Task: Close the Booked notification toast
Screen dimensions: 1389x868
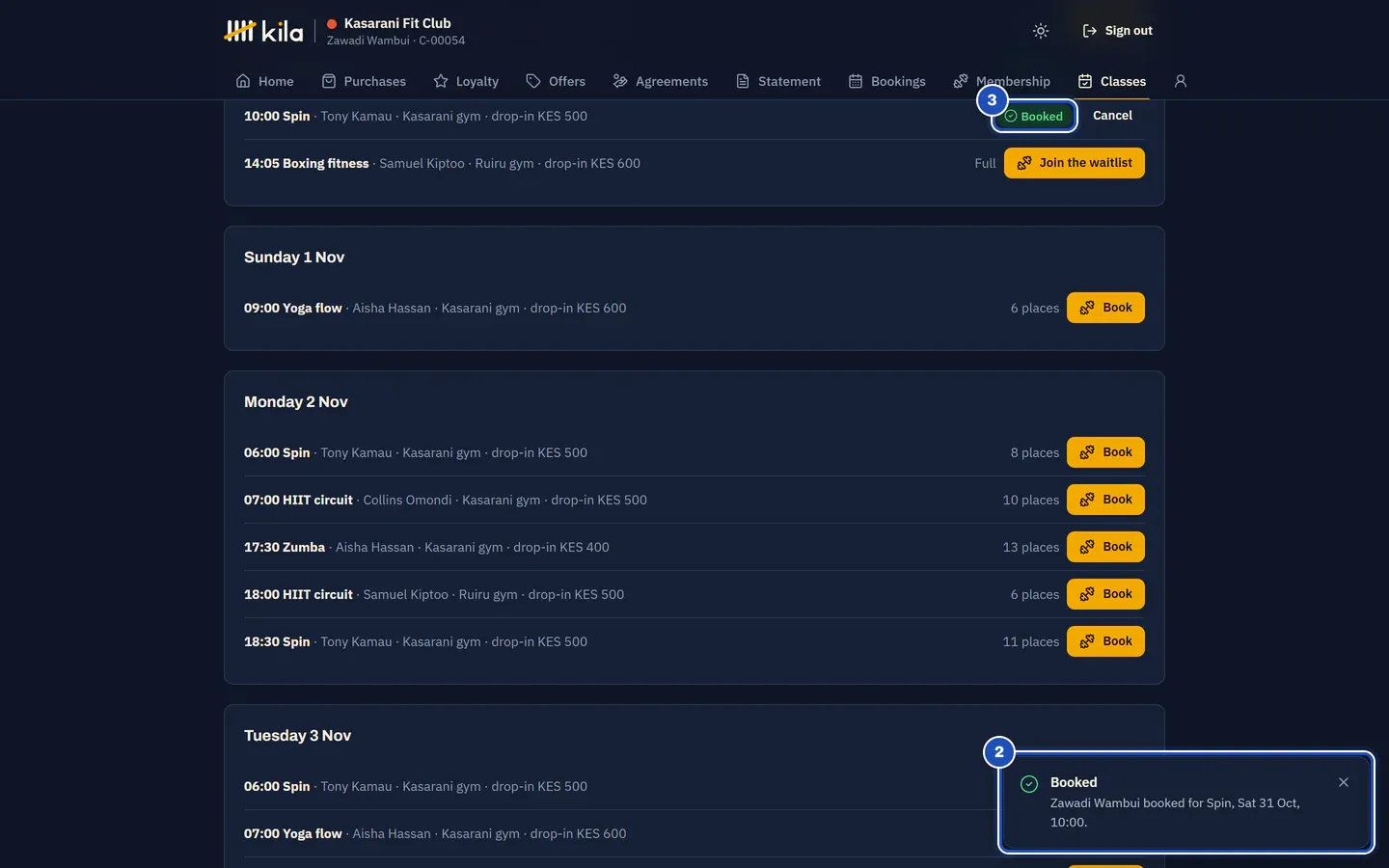Action: coord(1344,782)
